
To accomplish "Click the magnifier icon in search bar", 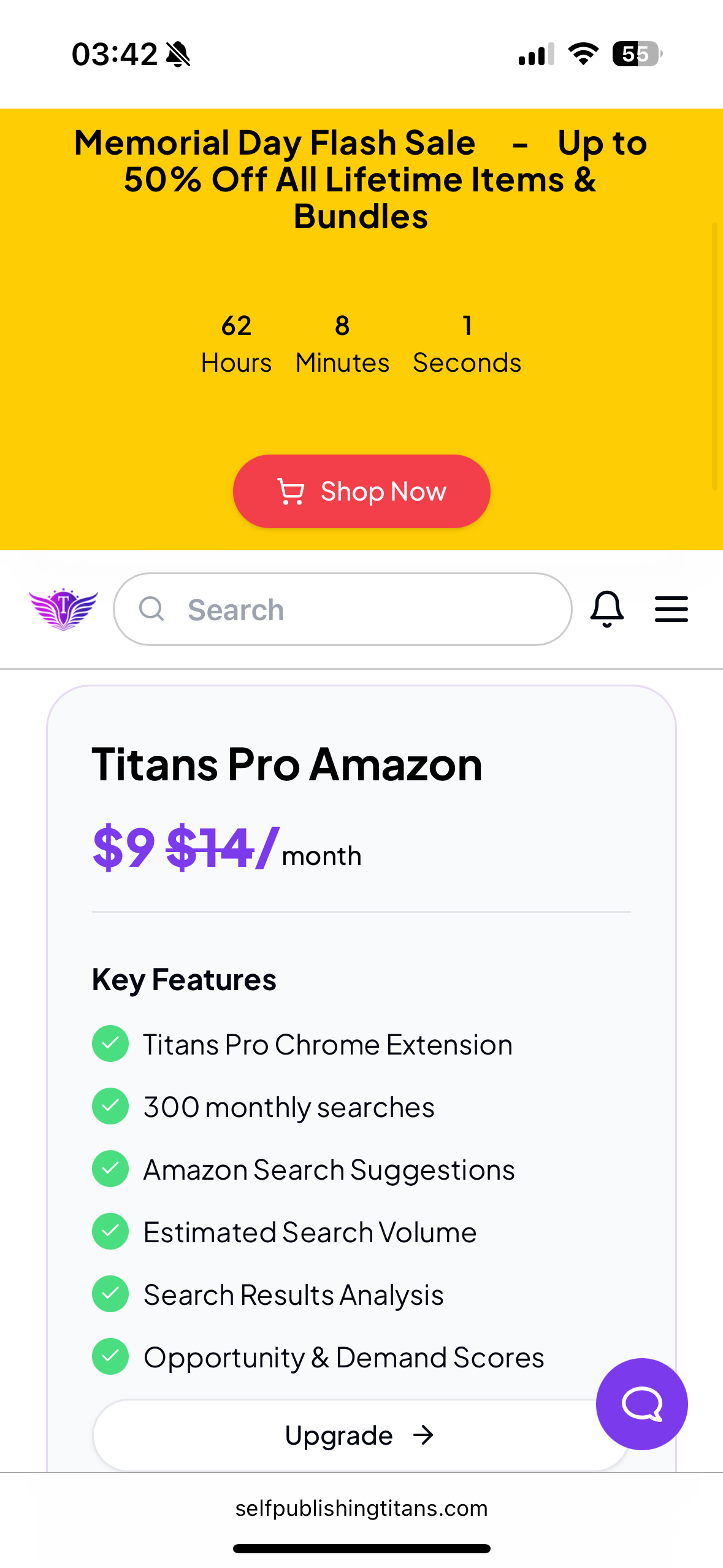I will coord(151,609).
